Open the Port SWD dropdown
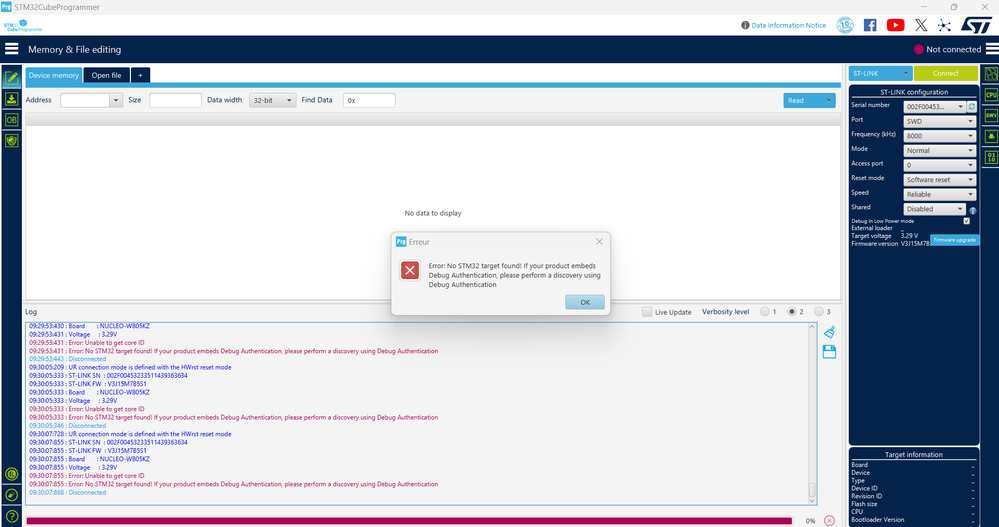 940,122
